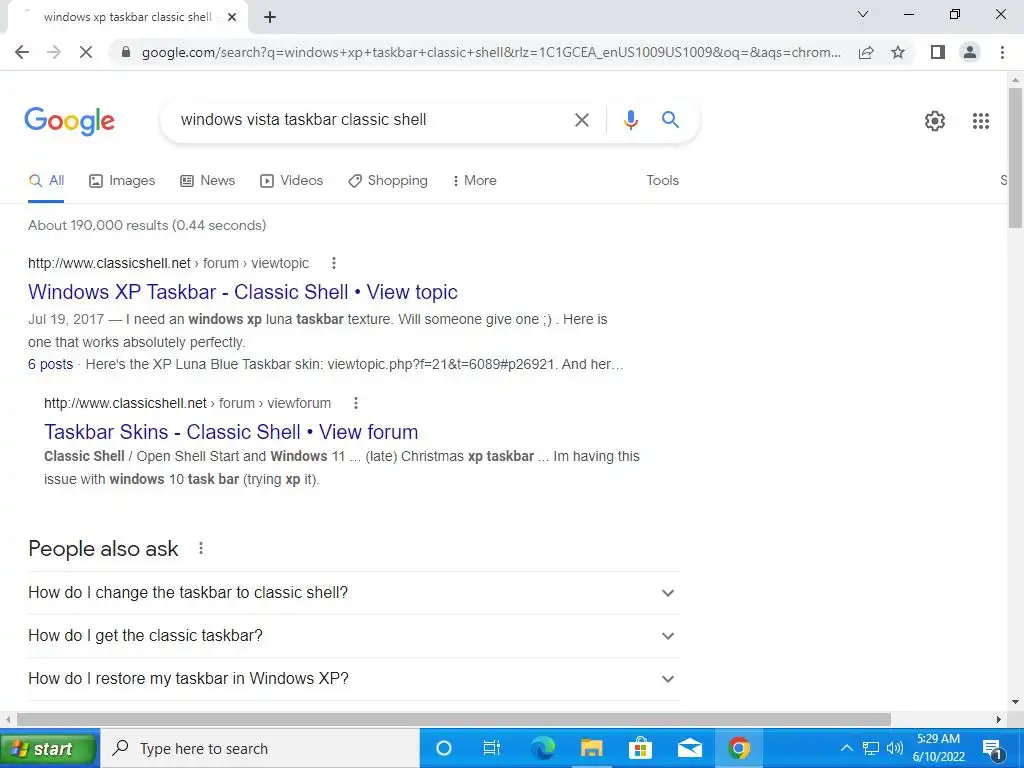
Task: Open the notification center icon
Action: [x=992, y=749]
